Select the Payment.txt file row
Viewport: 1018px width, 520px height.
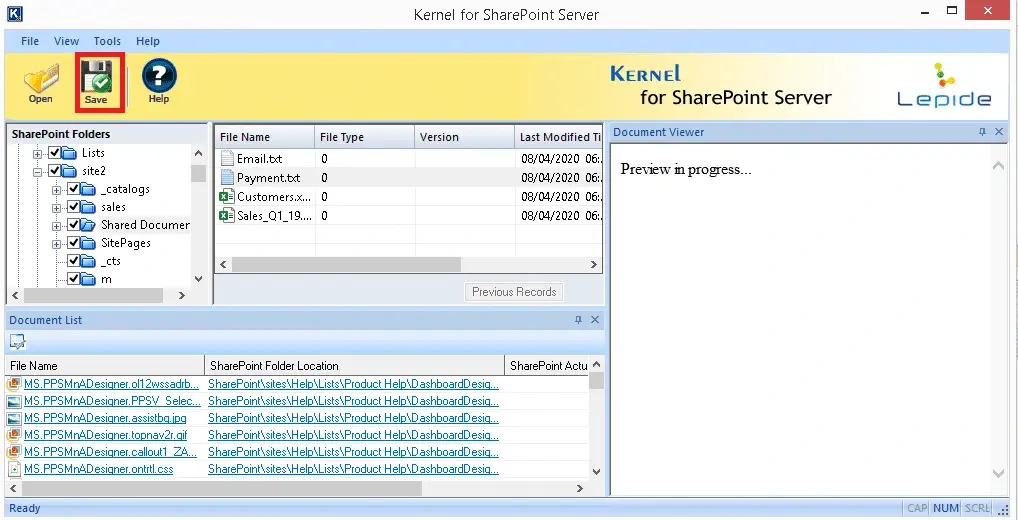(408, 177)
